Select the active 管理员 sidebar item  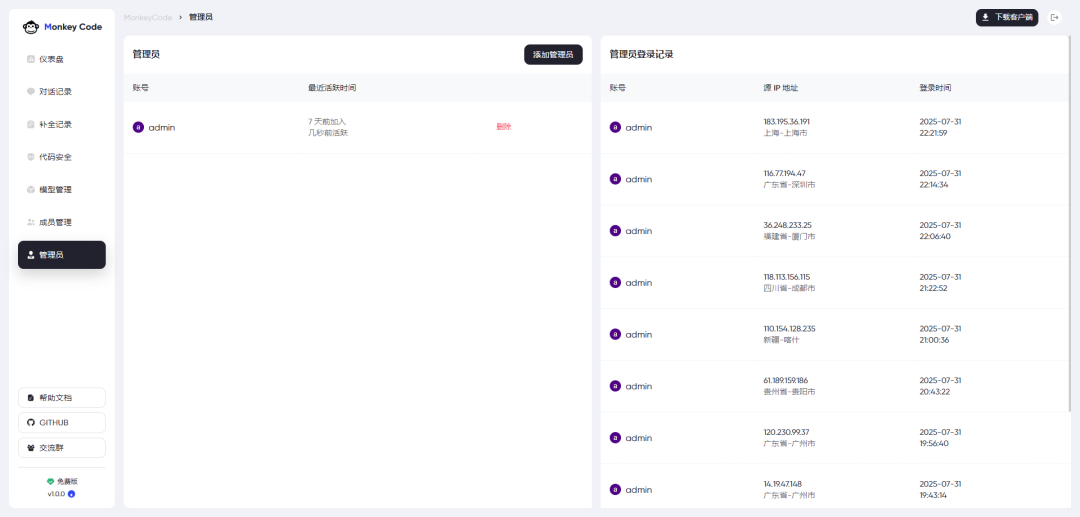click(x=62, y=255)
